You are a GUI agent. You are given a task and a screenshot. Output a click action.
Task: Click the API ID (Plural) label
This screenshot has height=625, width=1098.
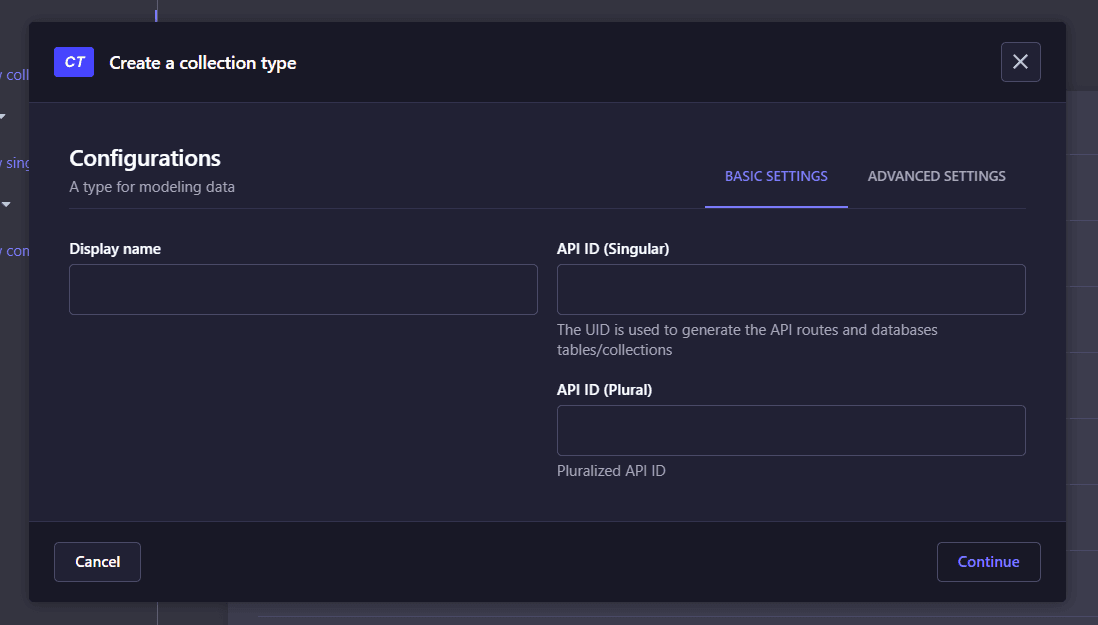[x=604, y=390]
